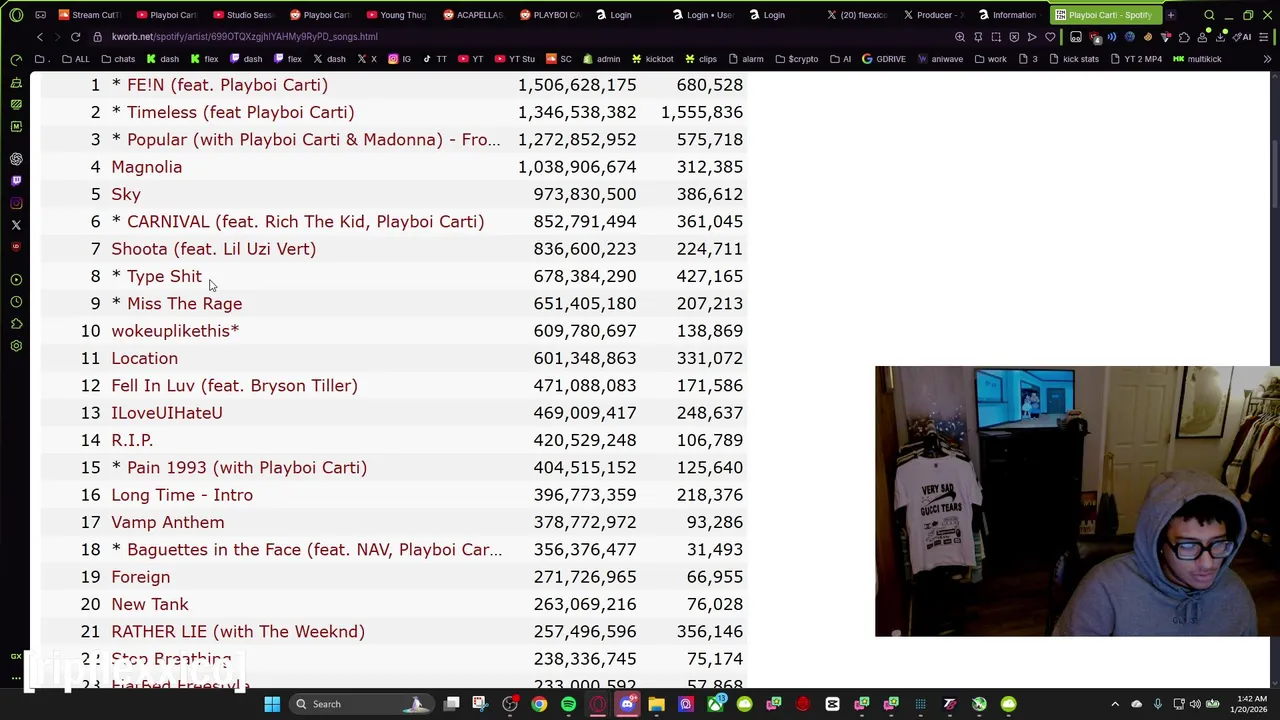Image resolution: width=1280 pixels, height=720 pixels.
Task: Launch Spotify from the taskbar
Action: 568,704
